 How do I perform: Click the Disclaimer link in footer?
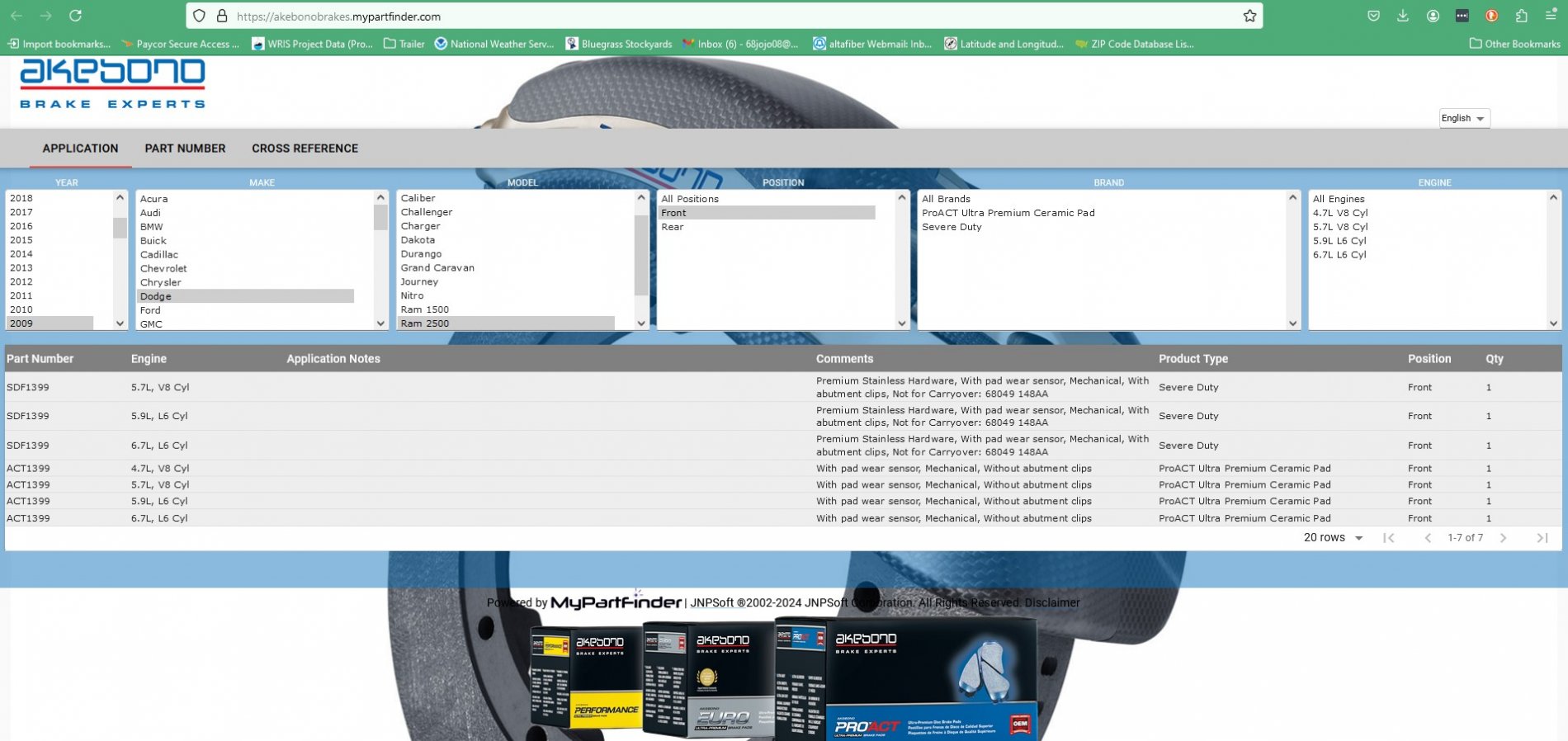pos(1052,603)
